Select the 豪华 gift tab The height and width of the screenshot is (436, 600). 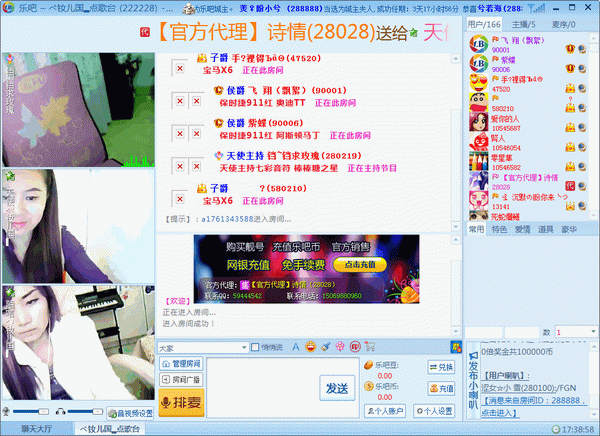click(x=569, y=229)
